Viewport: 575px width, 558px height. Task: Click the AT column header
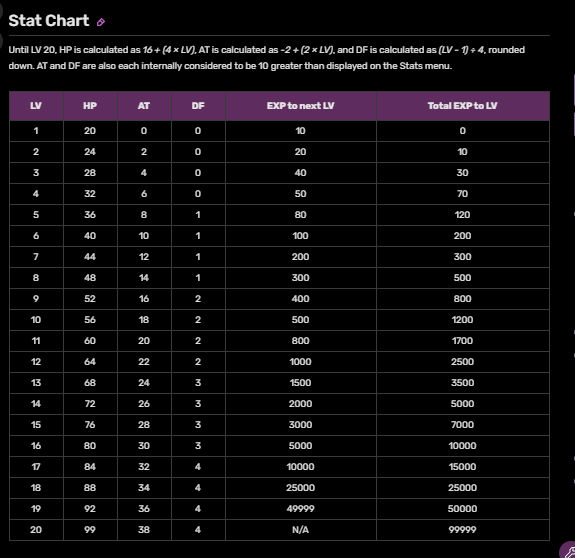click(x=144, y=106)
